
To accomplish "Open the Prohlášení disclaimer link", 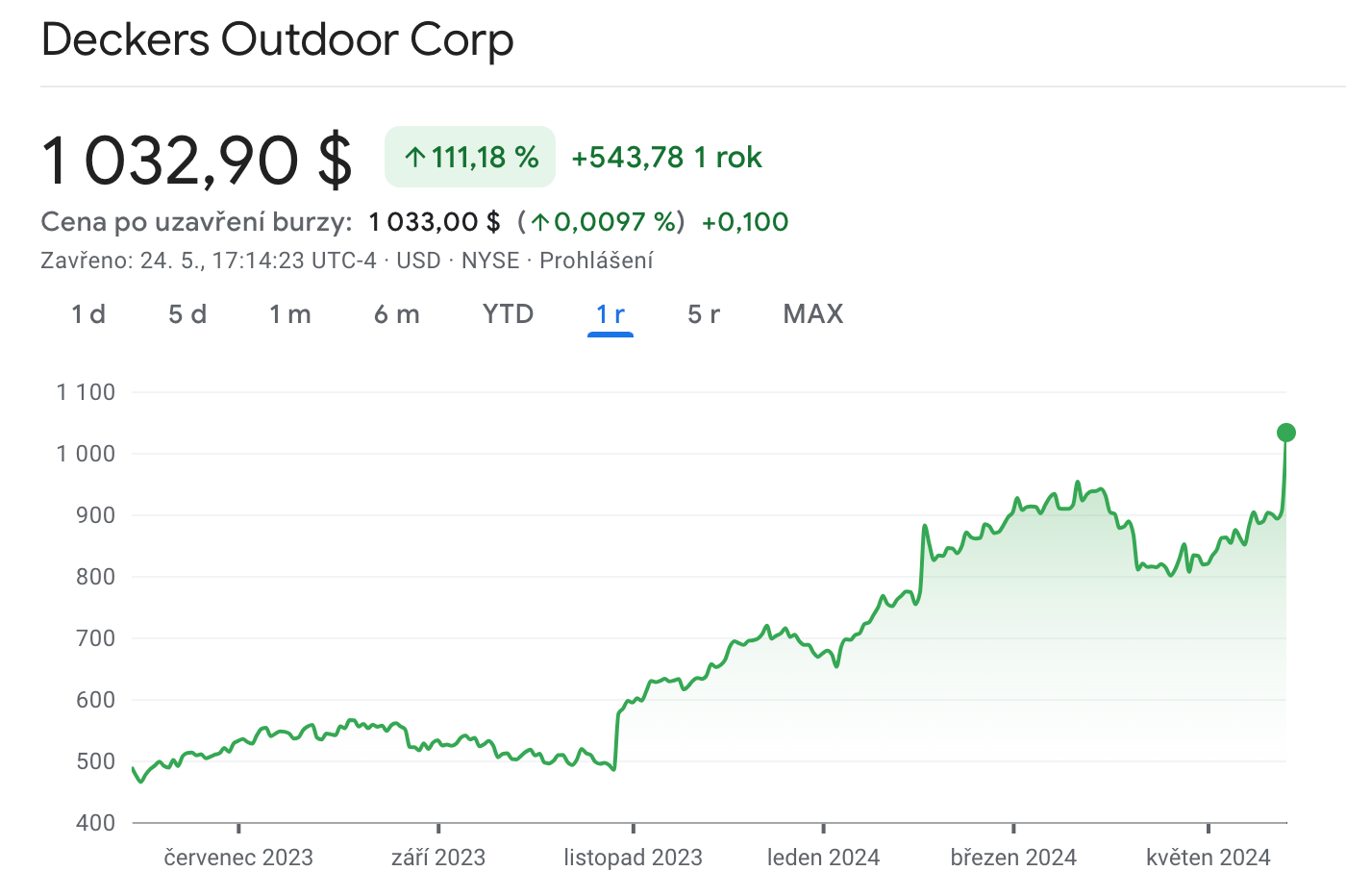I will pos(596,261).
